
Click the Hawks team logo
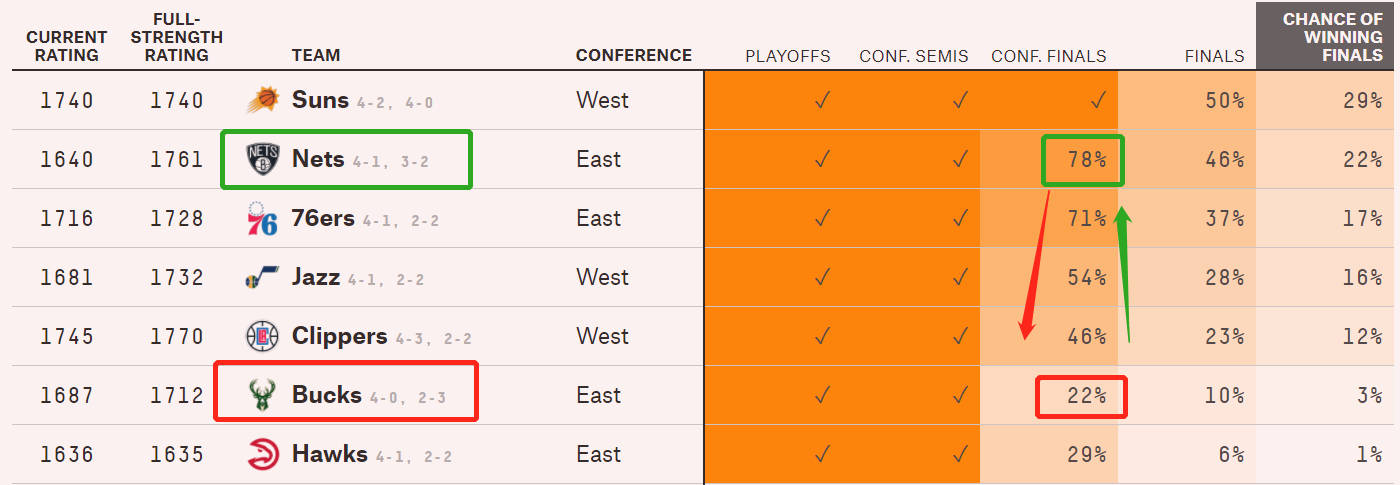click(263, 454)
